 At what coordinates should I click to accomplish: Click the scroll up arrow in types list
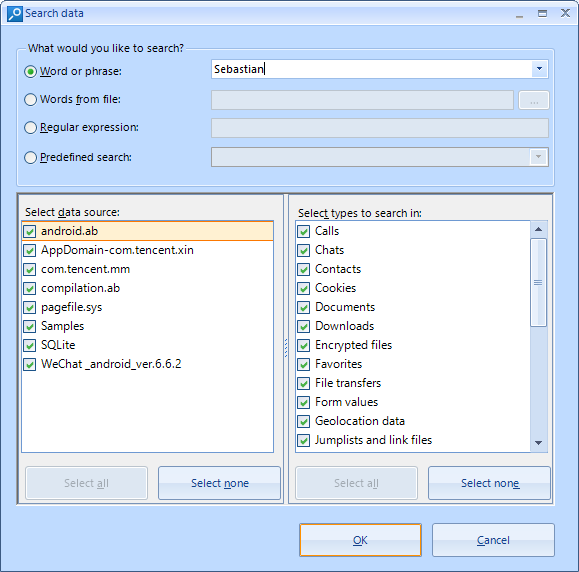(538, 229)
